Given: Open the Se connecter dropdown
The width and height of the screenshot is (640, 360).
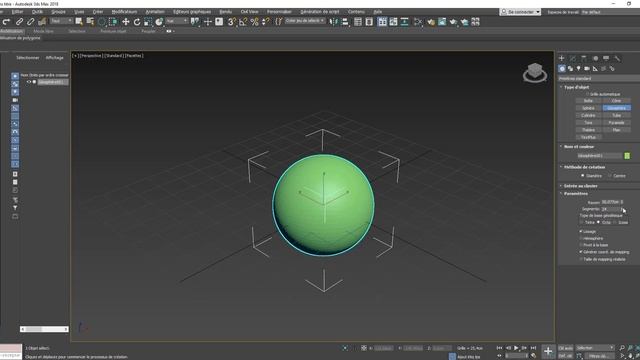Looking at the screenshot, I should click(x=520, y=12).
